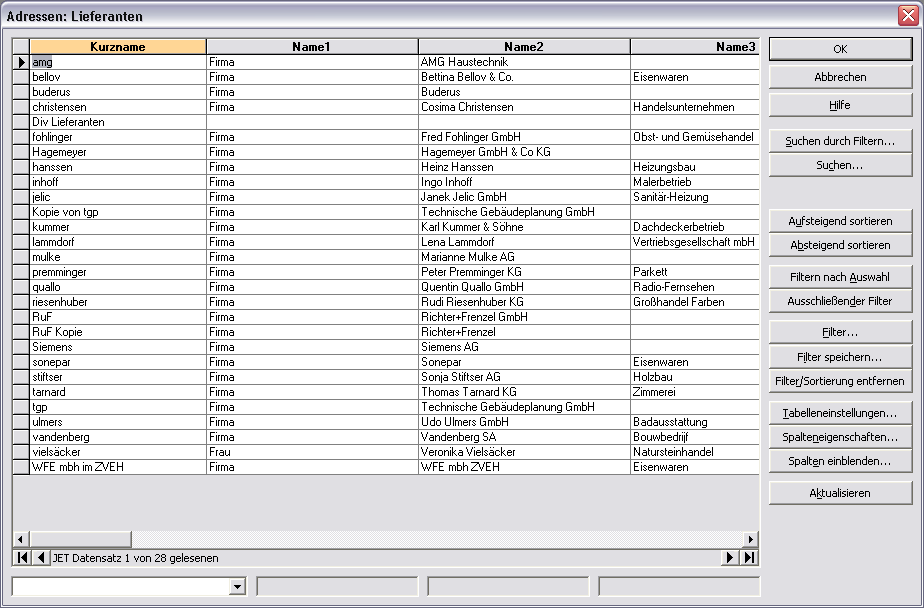Screen dimensions: 924x608
Task: Click Heinz Hanssen in Name2 column
Action: (x=524, y=167)
